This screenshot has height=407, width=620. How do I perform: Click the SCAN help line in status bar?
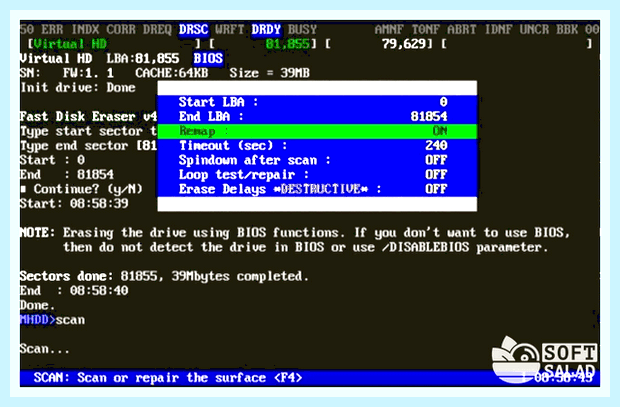click(168, 378)
